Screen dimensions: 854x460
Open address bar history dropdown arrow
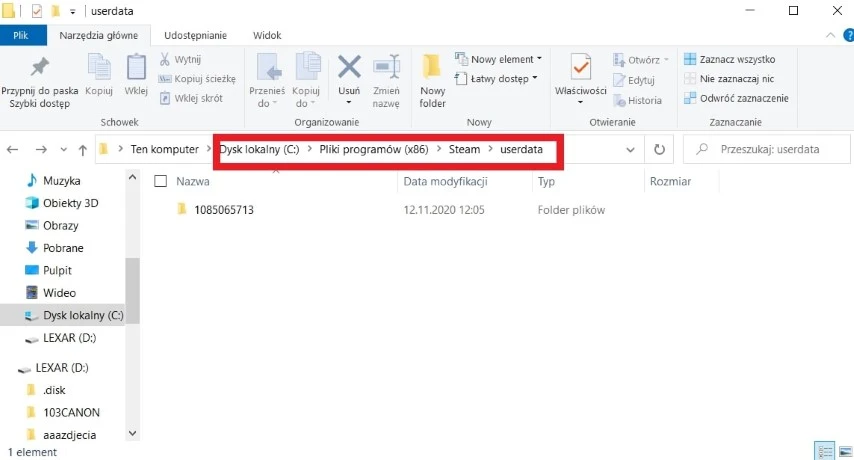tap(630, 150)
